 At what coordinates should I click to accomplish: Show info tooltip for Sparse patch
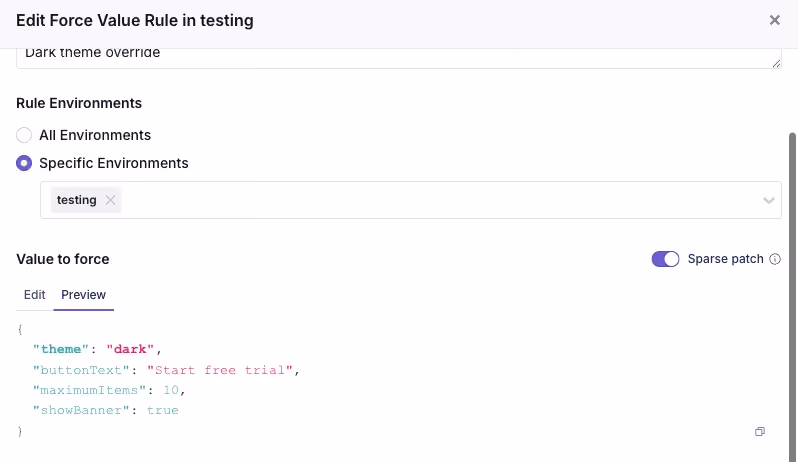775,259
